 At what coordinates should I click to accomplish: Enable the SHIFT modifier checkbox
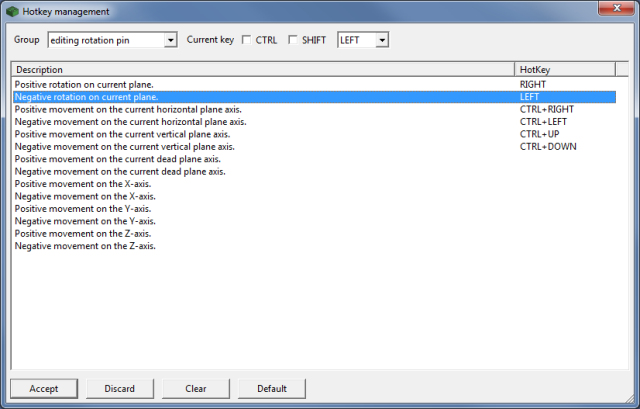(x=293, y=40)
